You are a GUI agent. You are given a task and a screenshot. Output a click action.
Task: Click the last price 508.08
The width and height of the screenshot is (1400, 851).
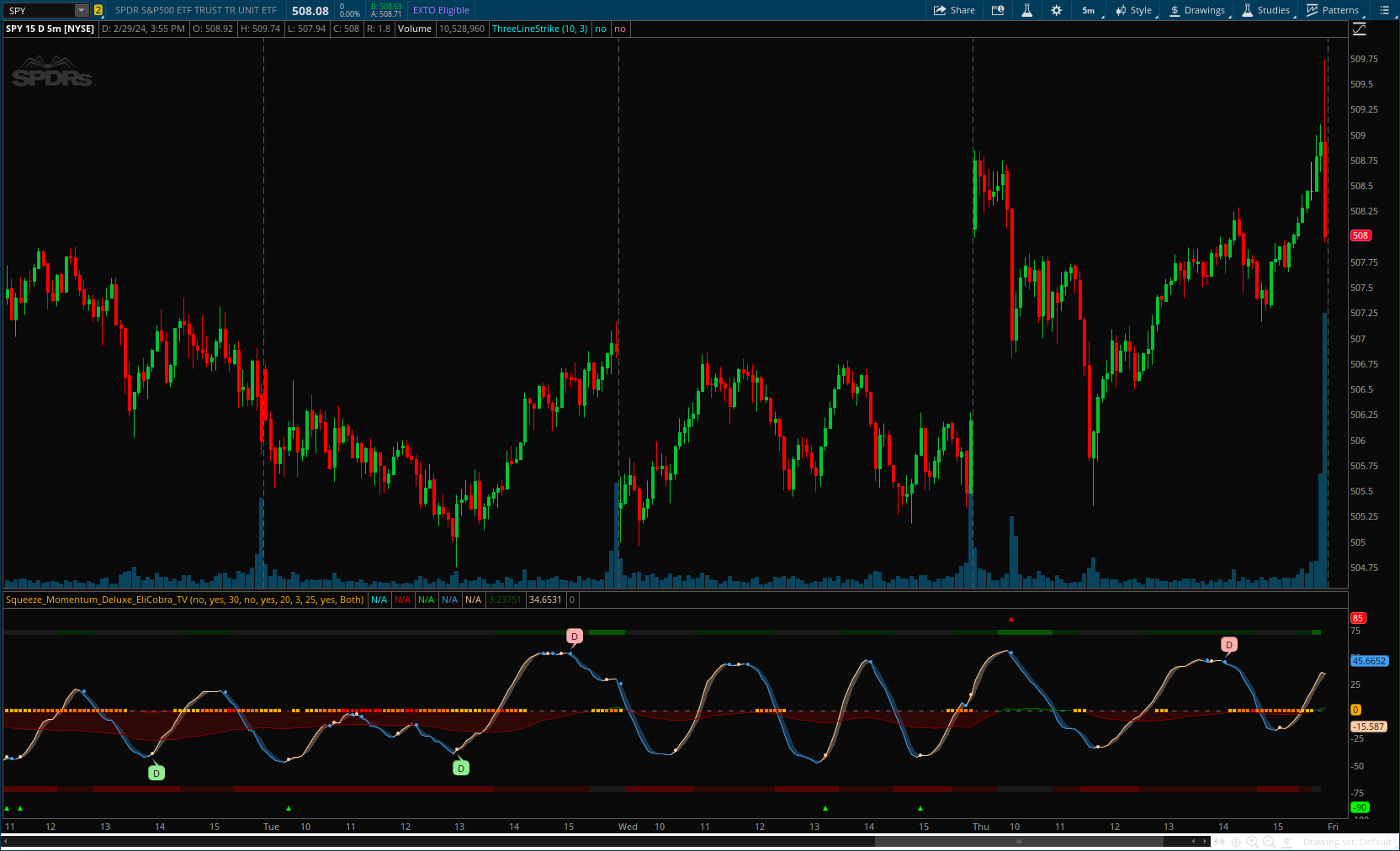[x=310, y=11]
